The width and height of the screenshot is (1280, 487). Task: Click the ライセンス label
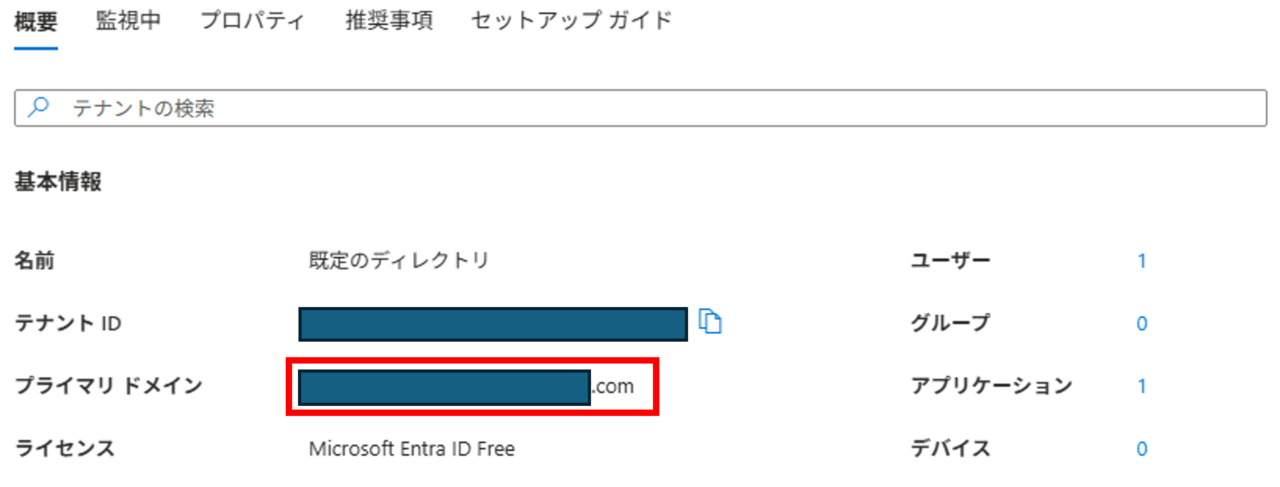(64, 449)
